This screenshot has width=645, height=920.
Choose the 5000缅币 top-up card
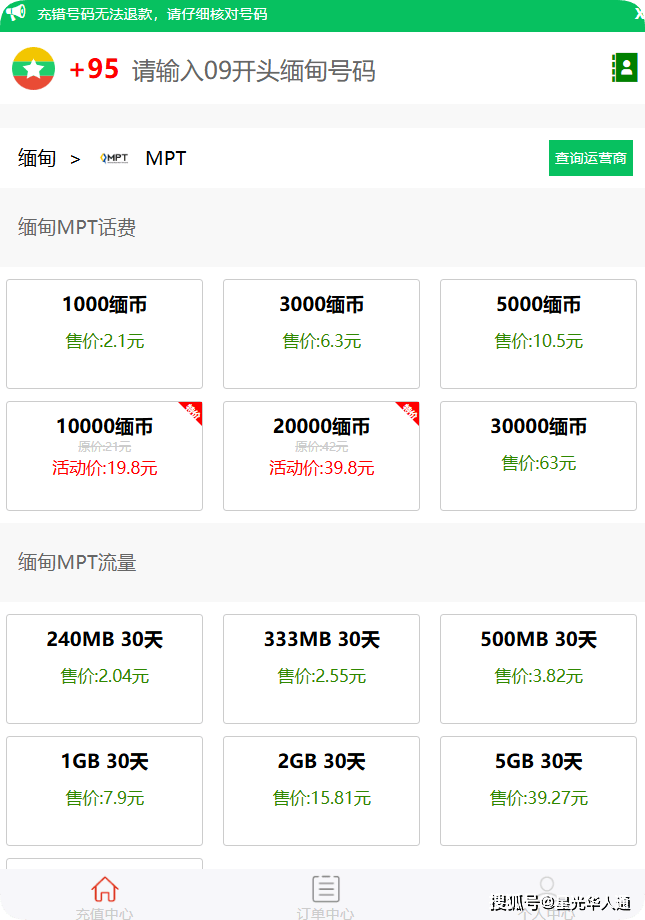[538, 334]
